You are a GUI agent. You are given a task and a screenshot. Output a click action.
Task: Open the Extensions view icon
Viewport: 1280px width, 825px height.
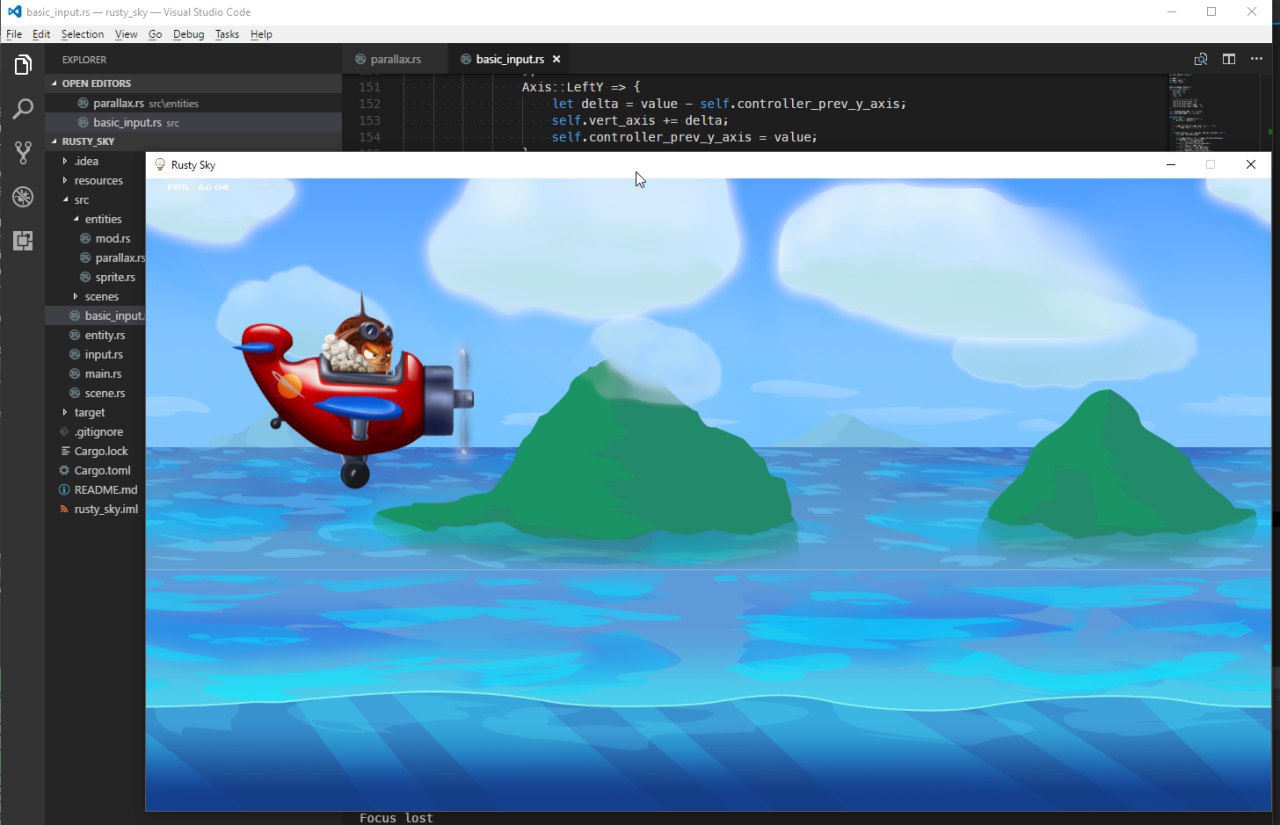tap(22, 240)
